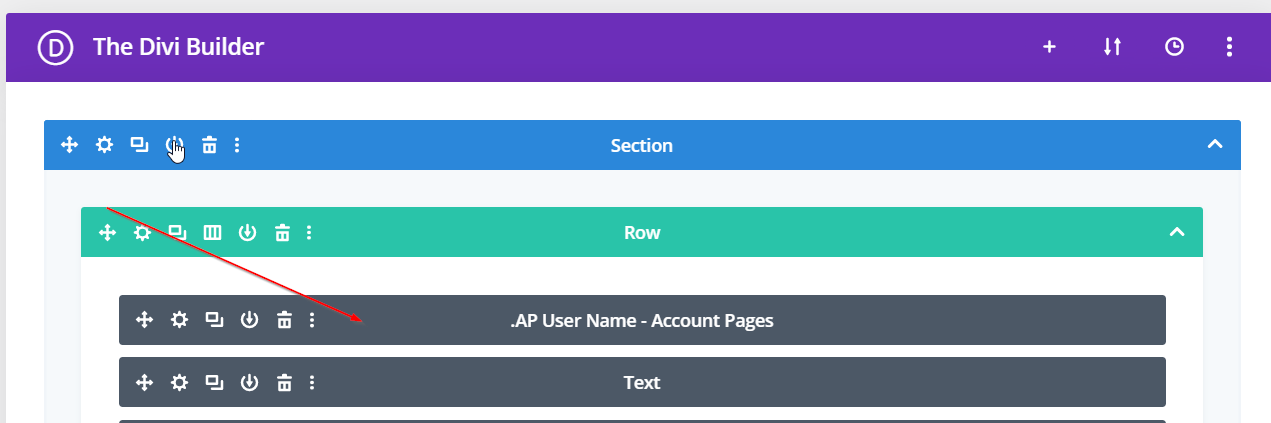Click the Row move handle icon

(107, 233)
